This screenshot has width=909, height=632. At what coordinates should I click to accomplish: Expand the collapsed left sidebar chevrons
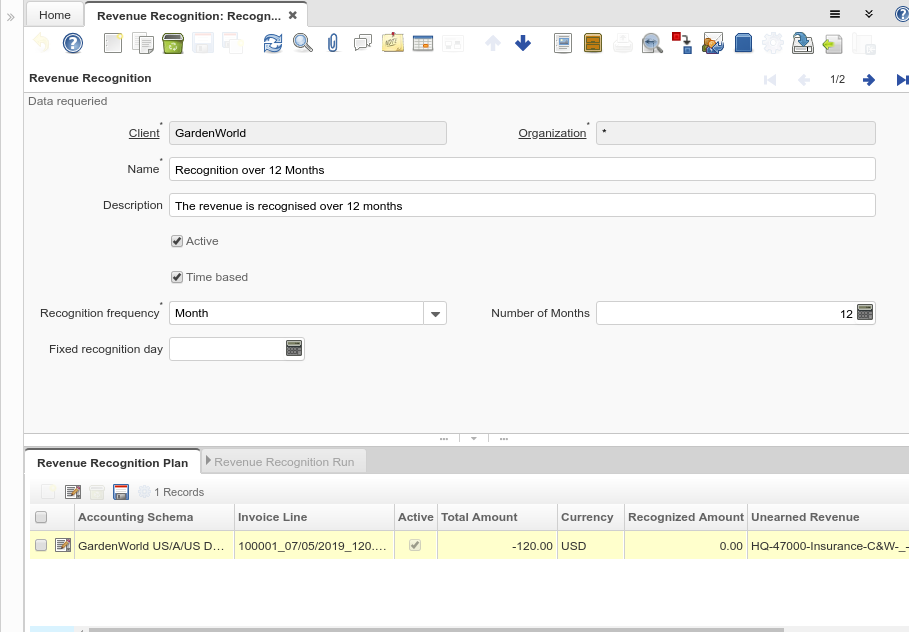tap(11, 17)
